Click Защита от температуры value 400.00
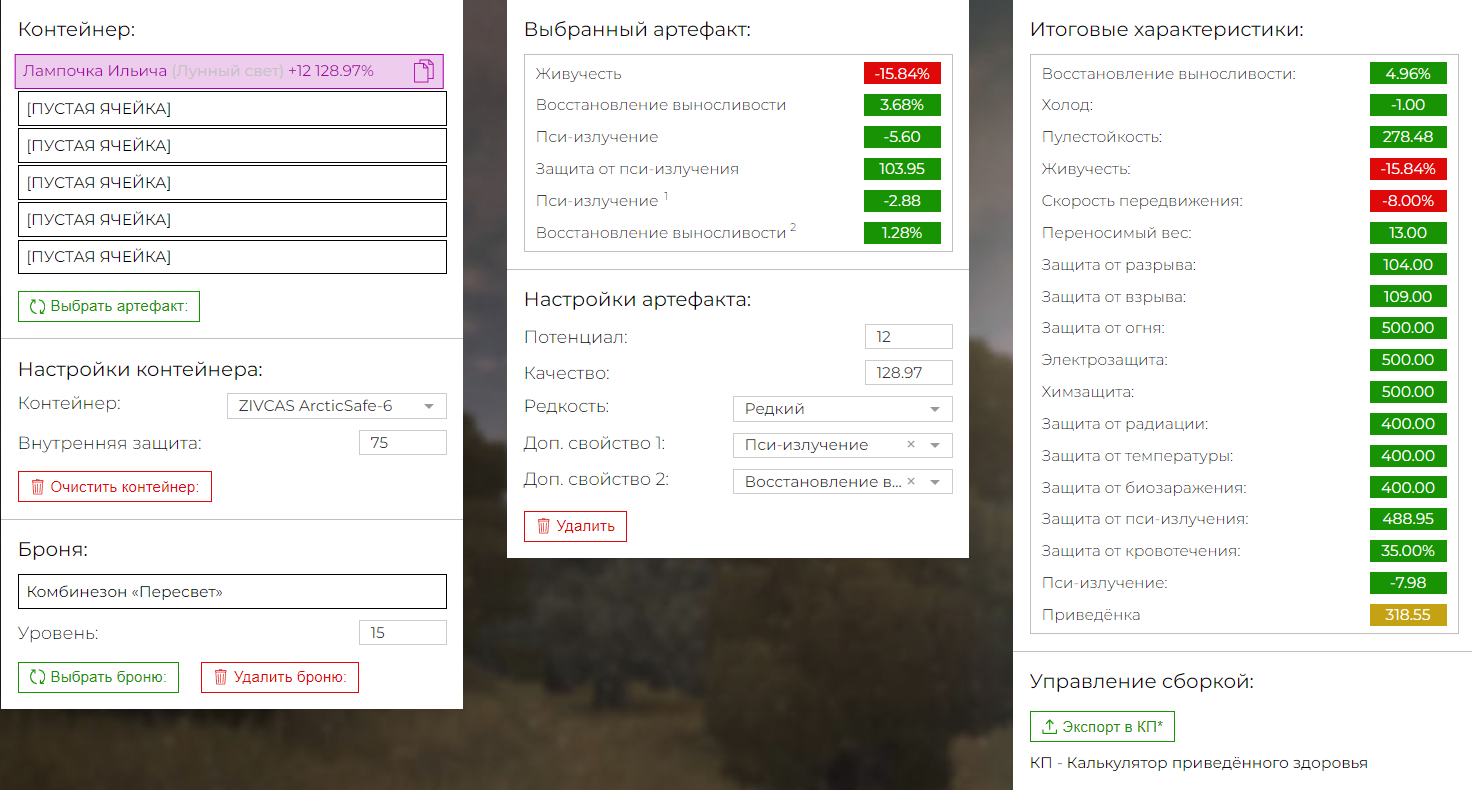This screenshot has height=790, width=1472. (1408, 456)
